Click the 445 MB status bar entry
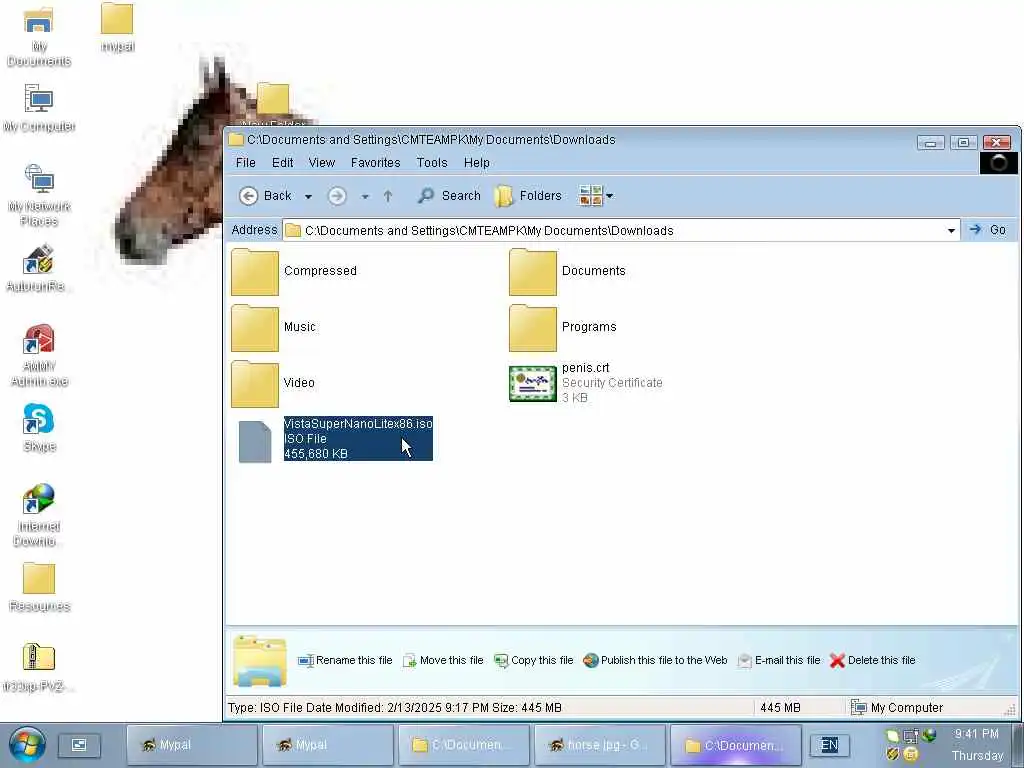 780,708
